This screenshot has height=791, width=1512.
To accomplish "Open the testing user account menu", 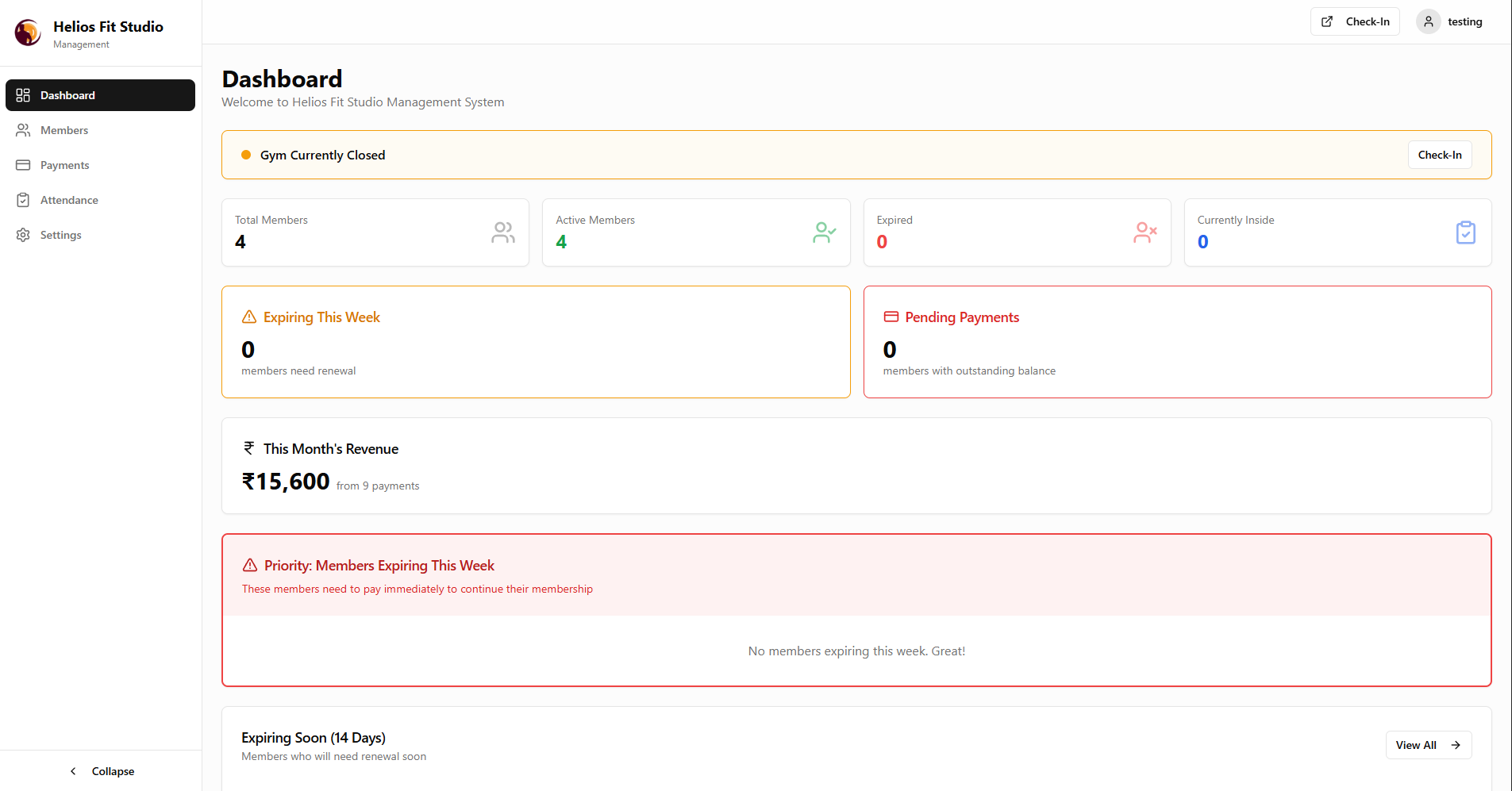I will pyautogui.click(x=1451, y=22).
